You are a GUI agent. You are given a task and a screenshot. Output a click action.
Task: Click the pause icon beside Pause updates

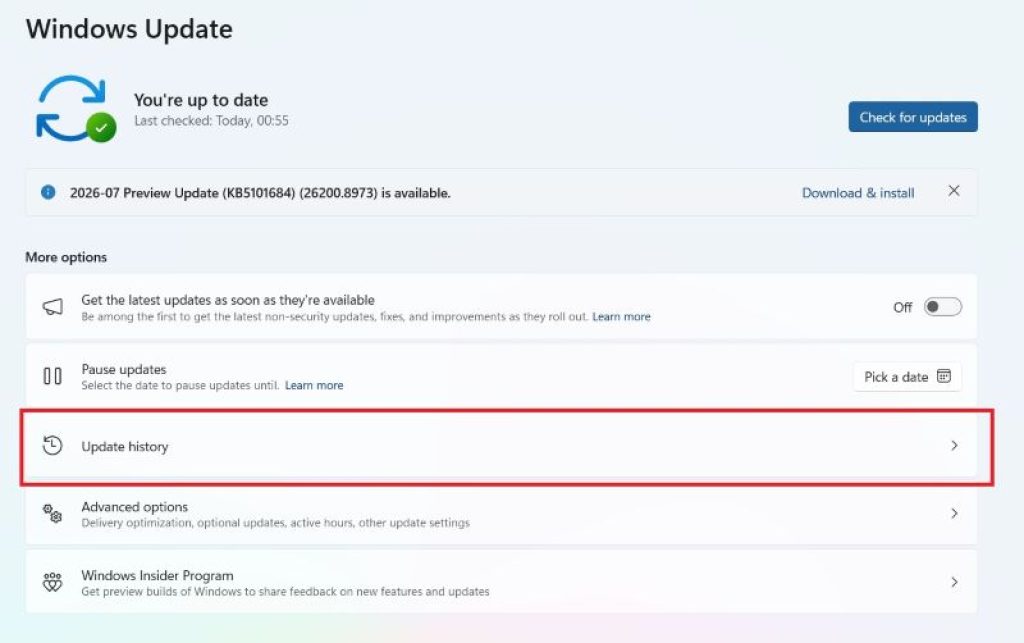(x=52, y=376)
